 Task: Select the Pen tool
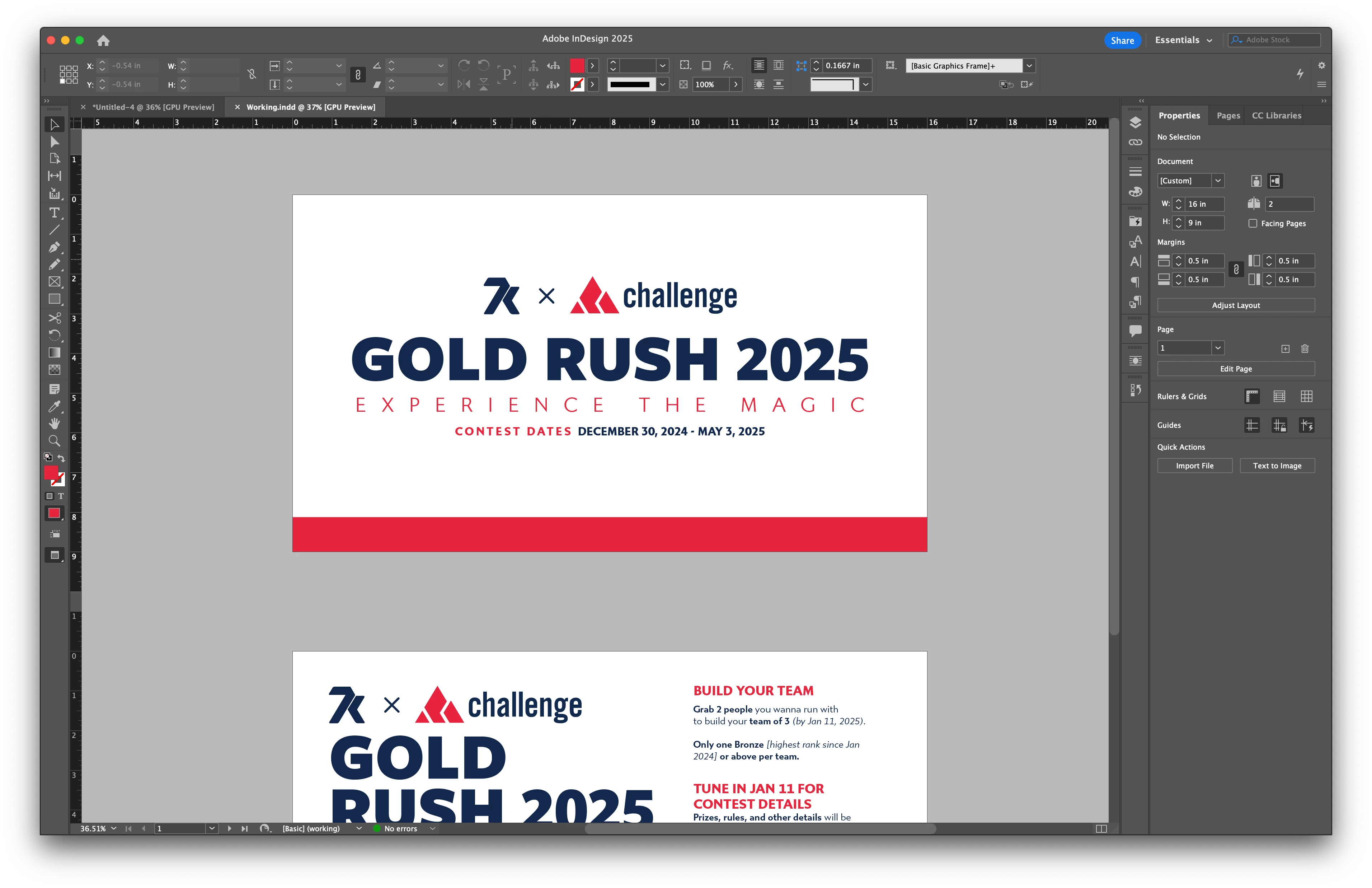54,247
